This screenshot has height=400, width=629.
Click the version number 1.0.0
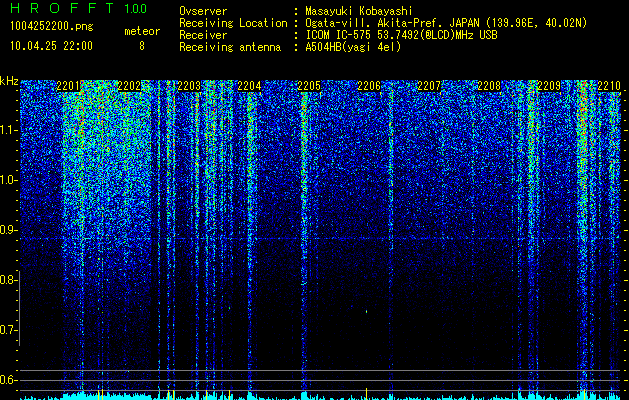pyautogui.click(x=135, y=9)
